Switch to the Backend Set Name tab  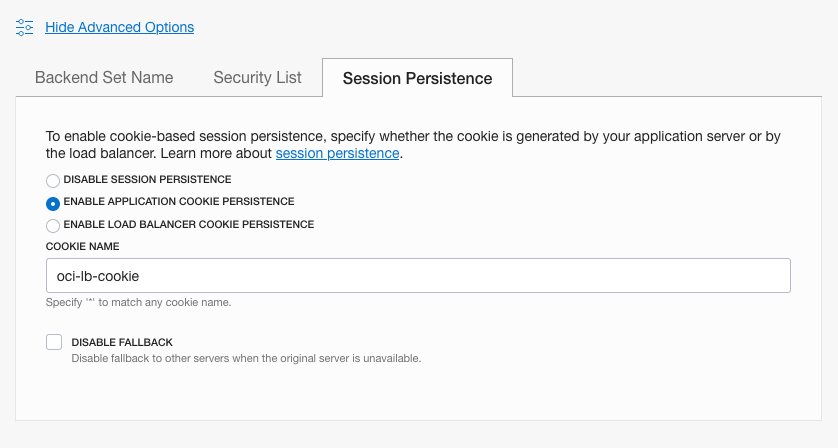104,77
